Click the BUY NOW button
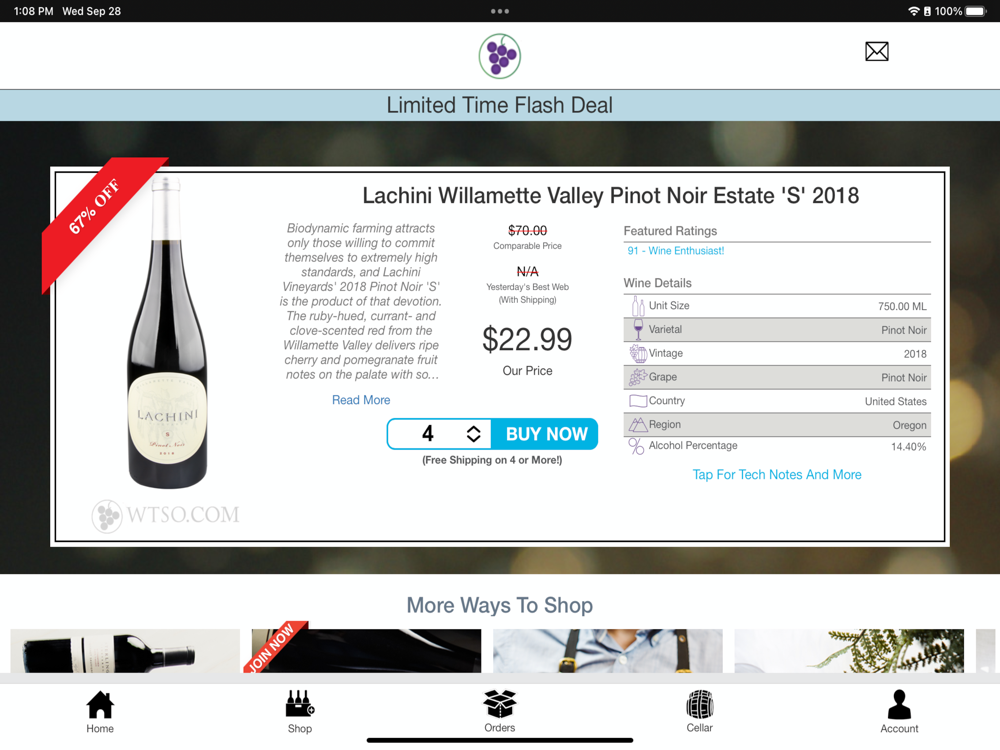1000x750 pixels. tap(545, 434)
